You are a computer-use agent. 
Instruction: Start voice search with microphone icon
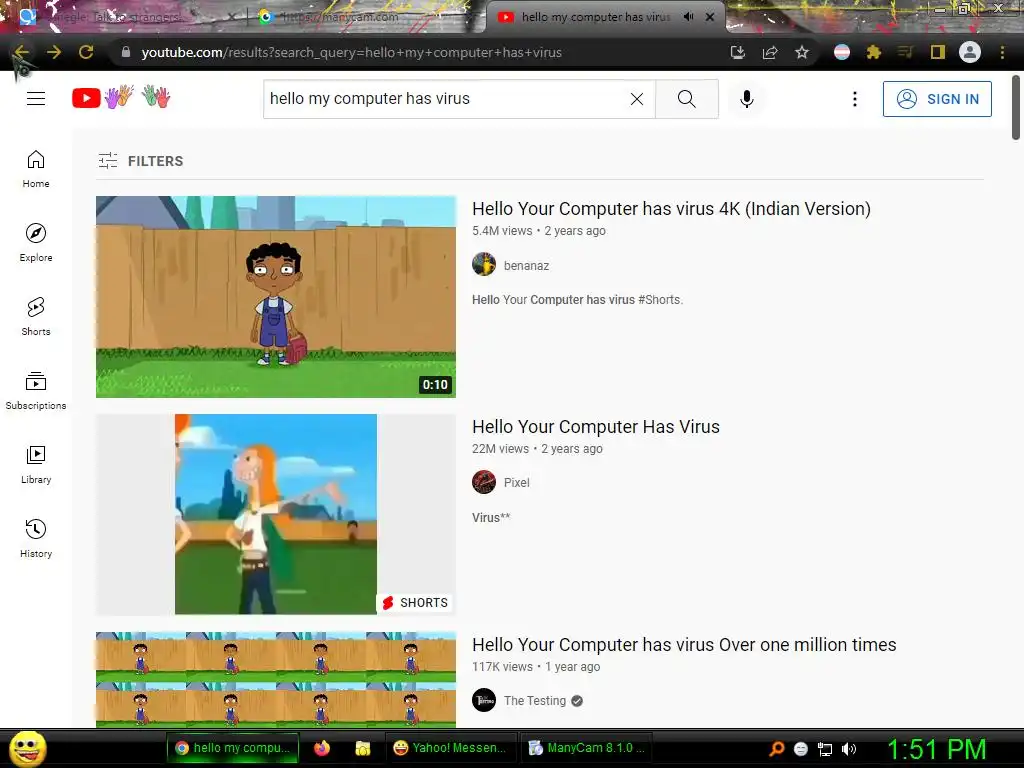point(746,99)
